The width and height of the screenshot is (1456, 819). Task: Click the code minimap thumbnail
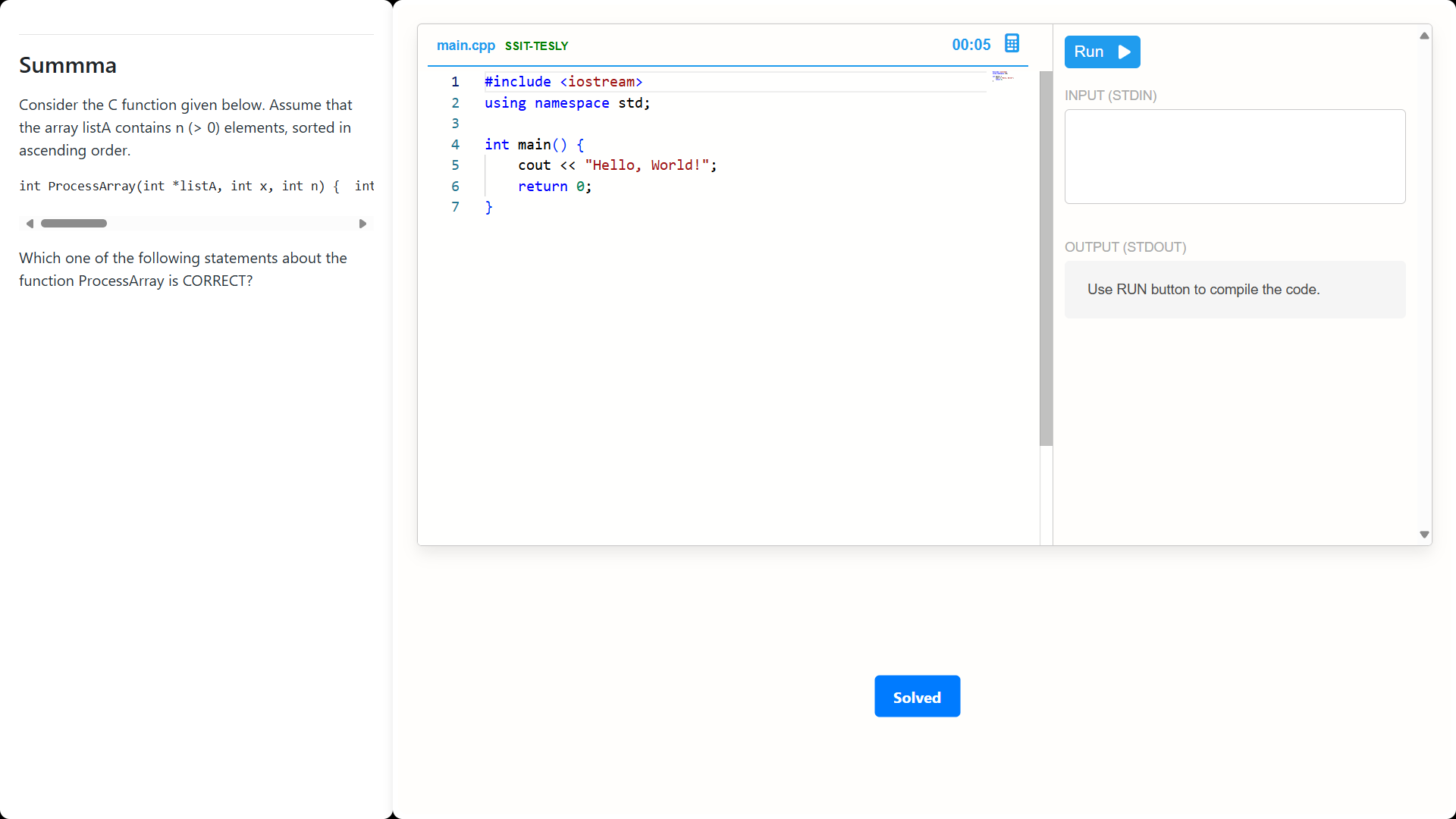pyautogui.click(x=1002, y=76)
